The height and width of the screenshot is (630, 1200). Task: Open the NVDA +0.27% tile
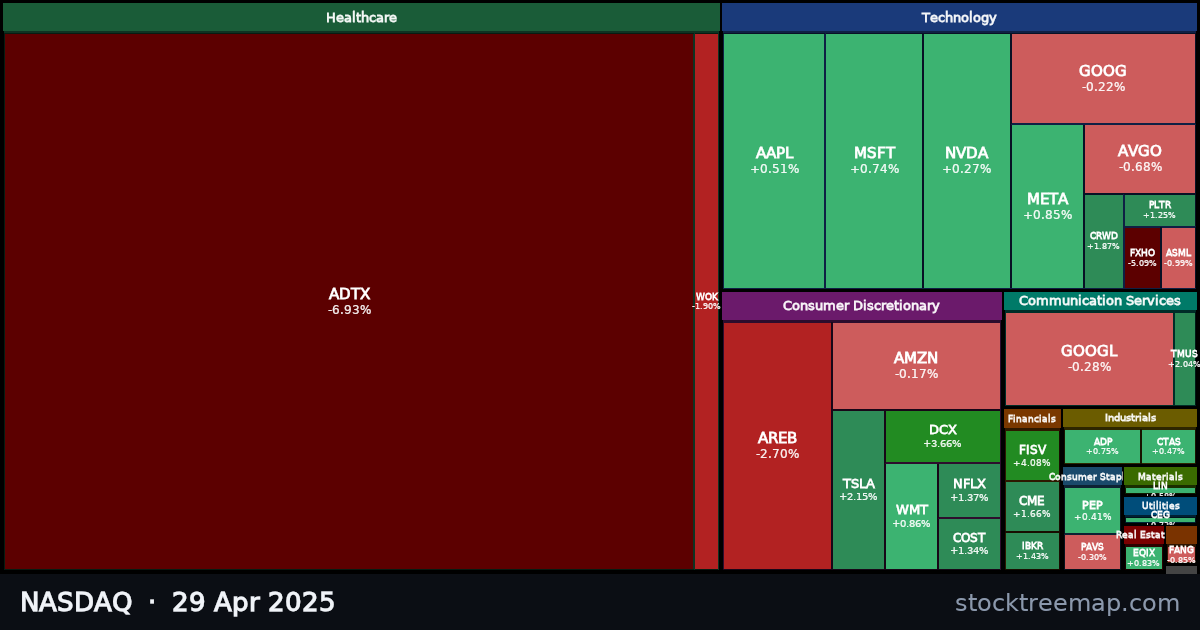point(966,161)
